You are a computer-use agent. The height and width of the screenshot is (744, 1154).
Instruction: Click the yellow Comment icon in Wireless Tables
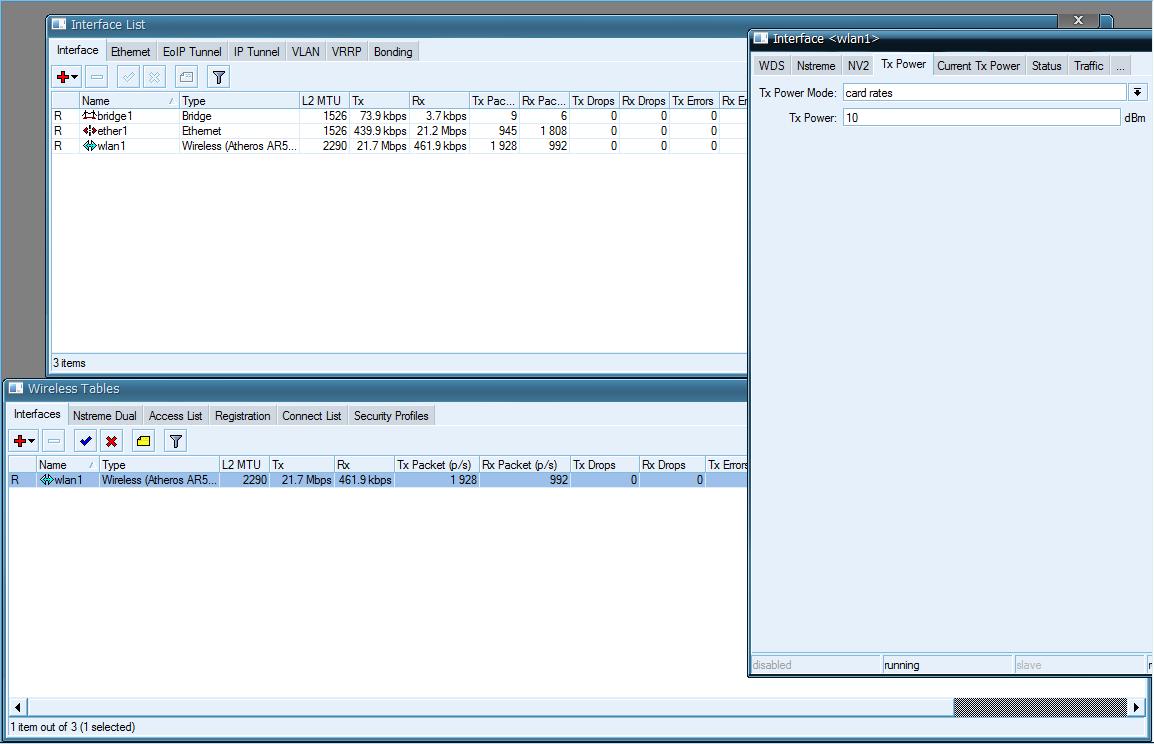144,441
